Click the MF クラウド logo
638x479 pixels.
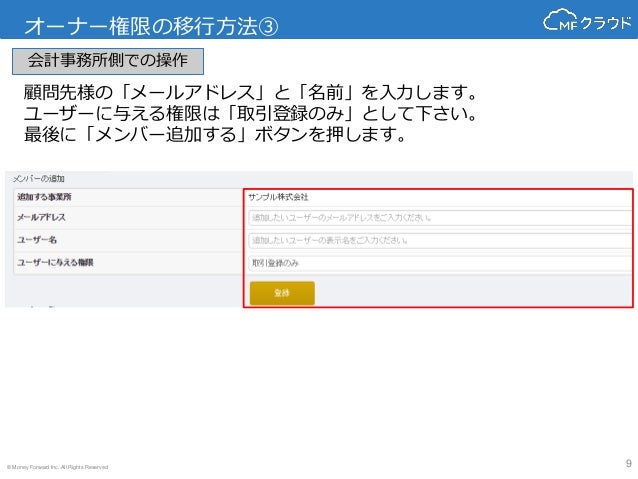(587, 20)
